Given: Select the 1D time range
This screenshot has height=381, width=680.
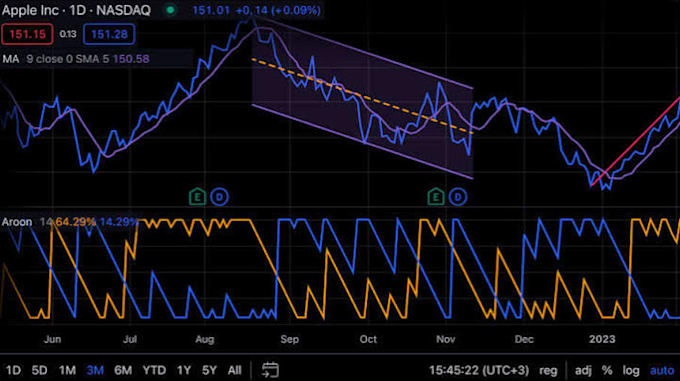Looking at the screenshot, I should (x=13, y=370).
